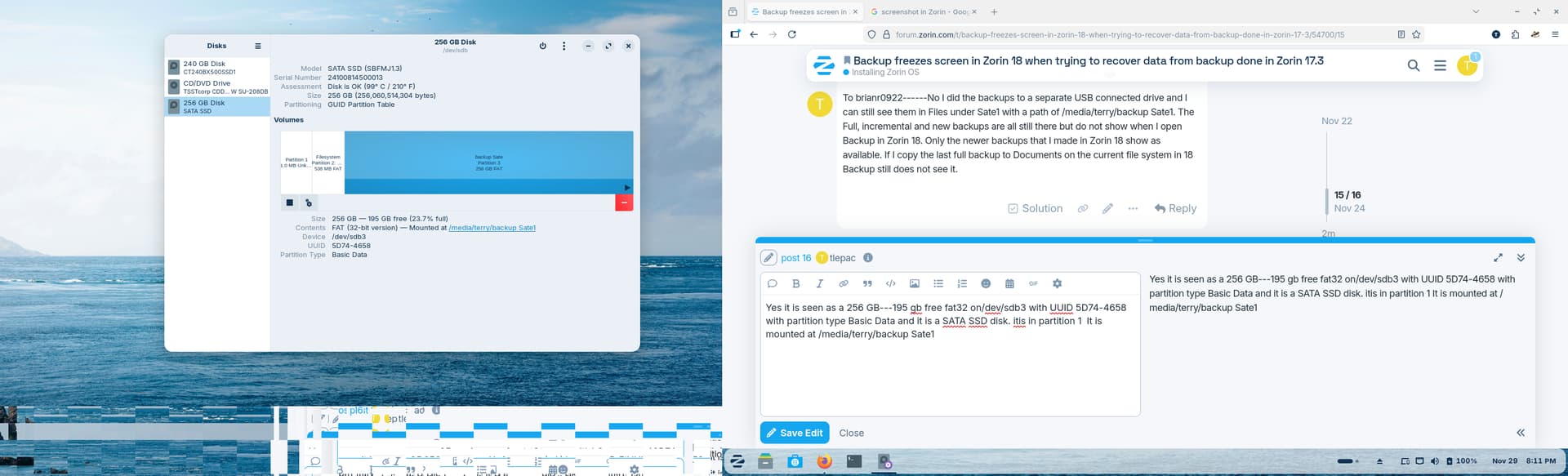Toggle the bookmark star in the address bar
The image size is (1568, 476).
[x=1416, y=34]
